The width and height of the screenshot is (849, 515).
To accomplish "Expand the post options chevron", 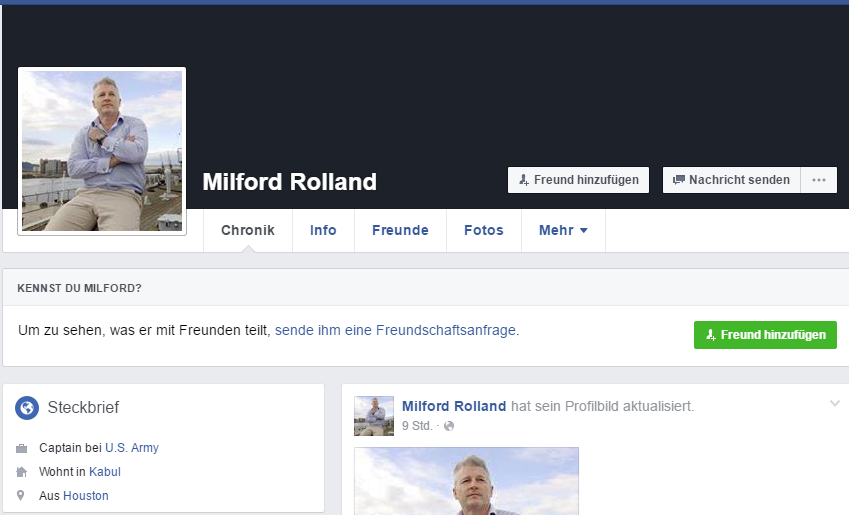I will [834, 403].
